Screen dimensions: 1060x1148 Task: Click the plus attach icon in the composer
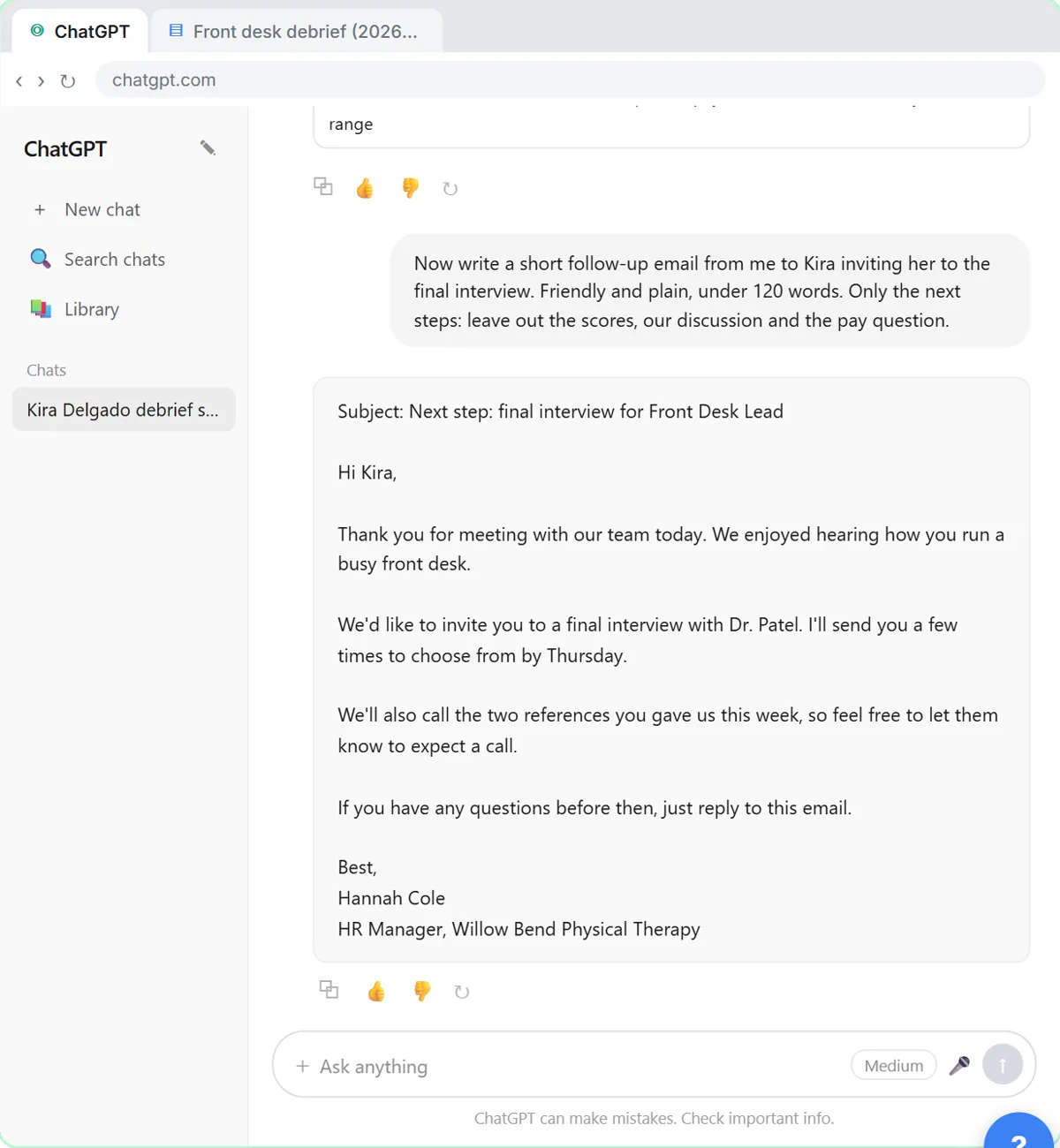(x=302, y=1066)
